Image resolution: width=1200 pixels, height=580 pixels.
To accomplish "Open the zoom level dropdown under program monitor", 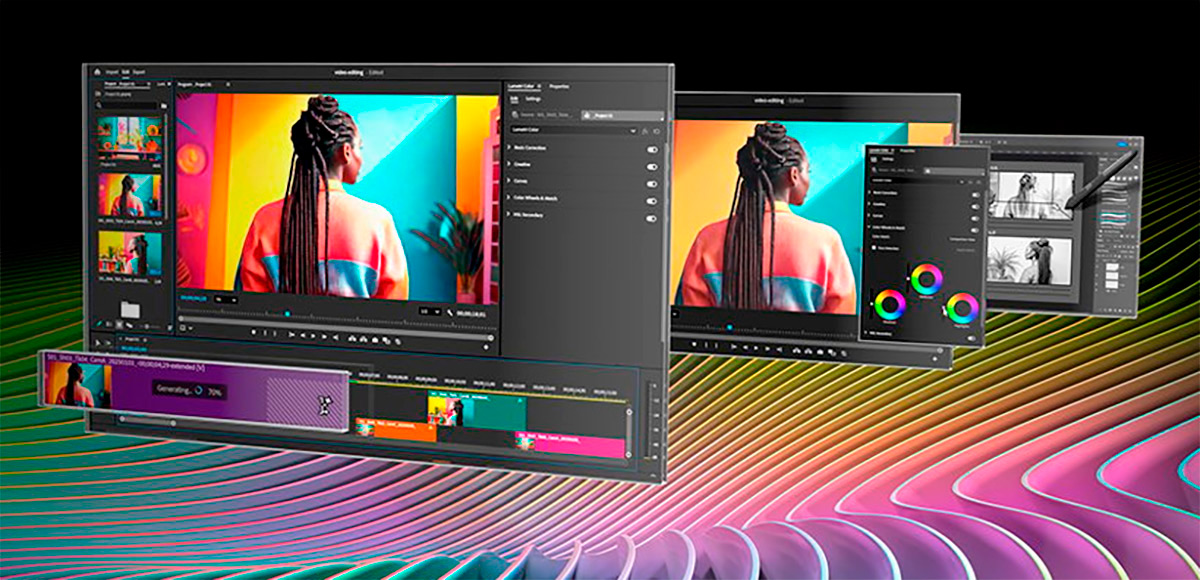I will 226,299.
